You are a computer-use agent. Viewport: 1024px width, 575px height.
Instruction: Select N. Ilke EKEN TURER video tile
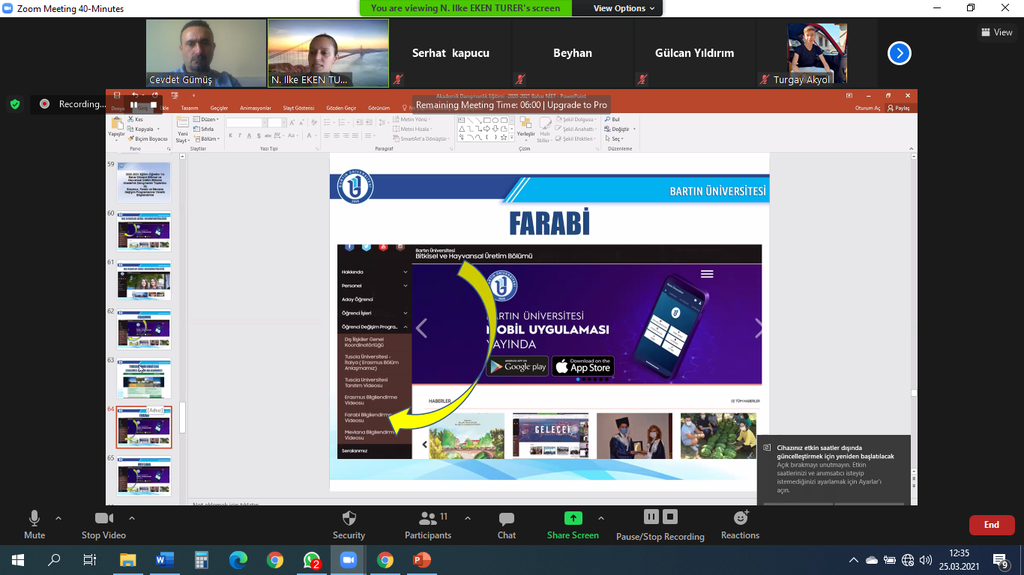coord(328,53)
